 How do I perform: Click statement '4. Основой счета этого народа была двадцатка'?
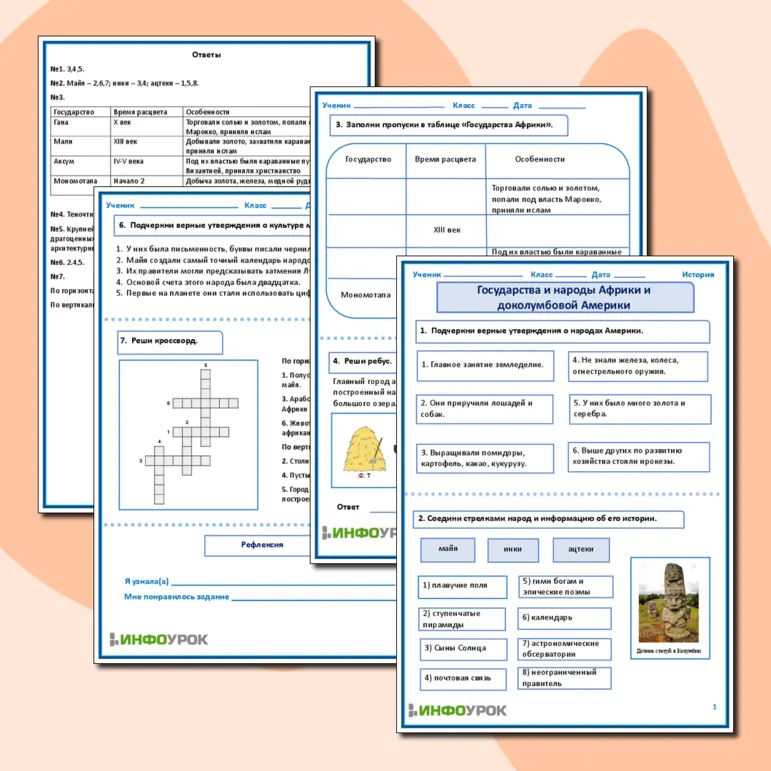(208, 283)
